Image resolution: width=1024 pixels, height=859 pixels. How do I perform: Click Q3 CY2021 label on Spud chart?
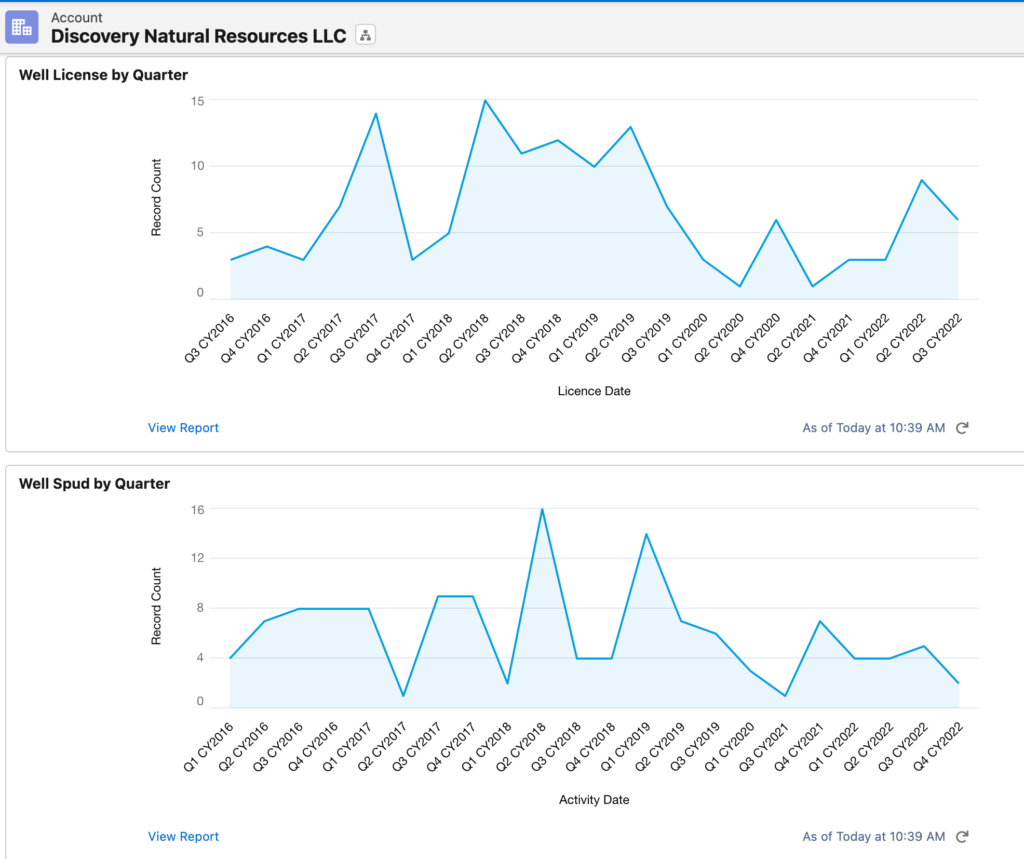coord(764,747)
